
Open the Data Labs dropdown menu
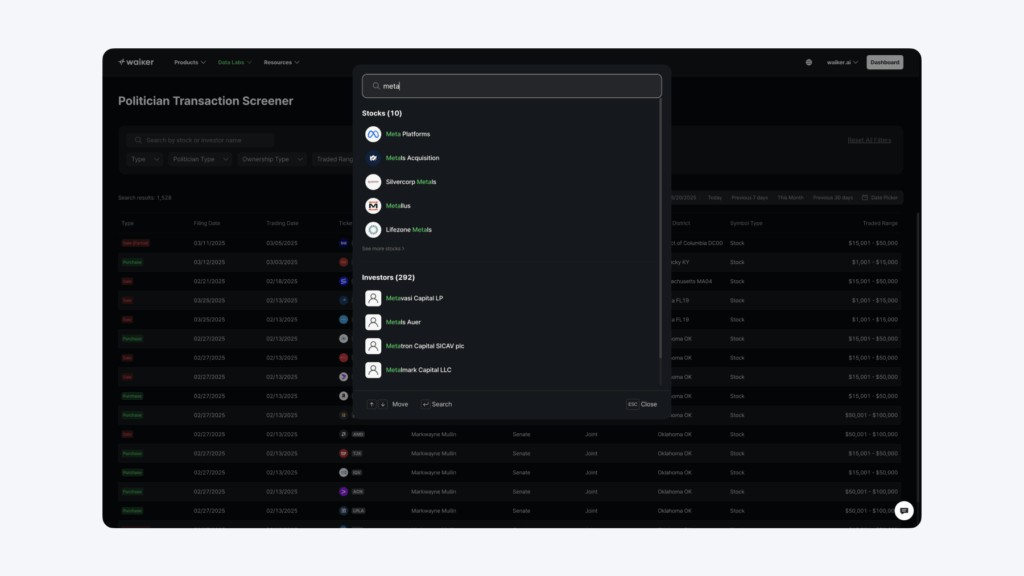[234, 63]
